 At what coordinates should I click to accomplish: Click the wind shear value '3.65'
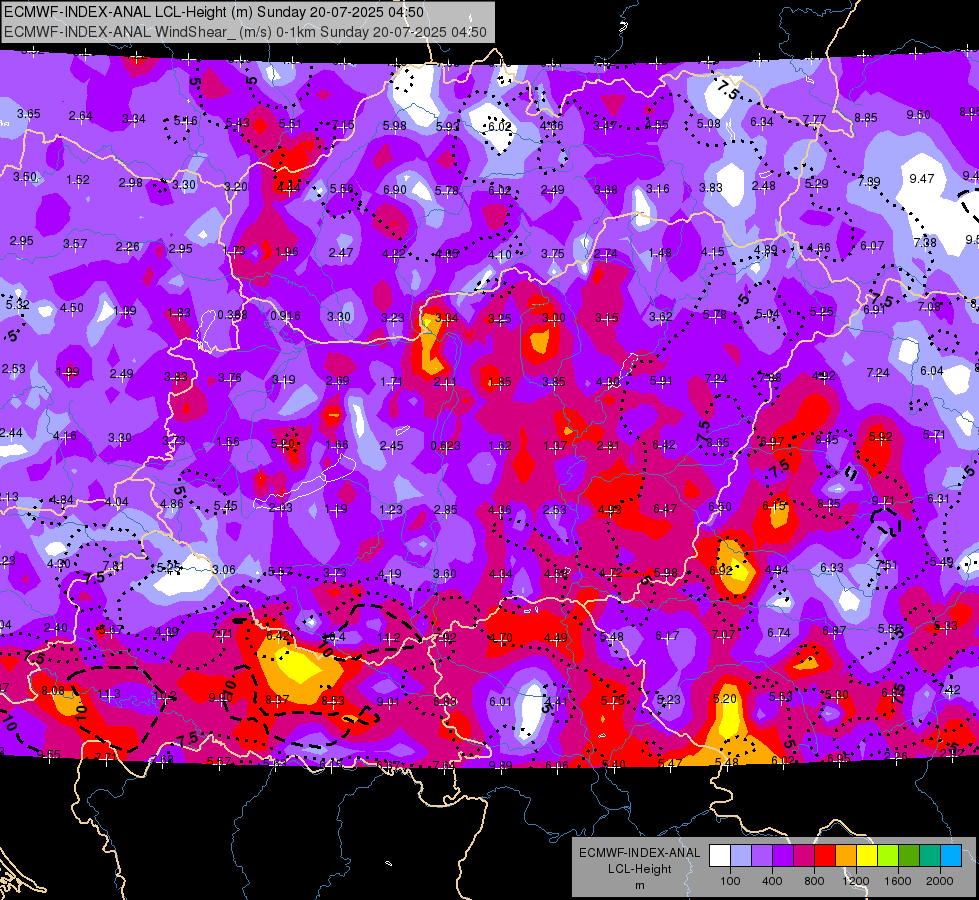tap(29, 114)
